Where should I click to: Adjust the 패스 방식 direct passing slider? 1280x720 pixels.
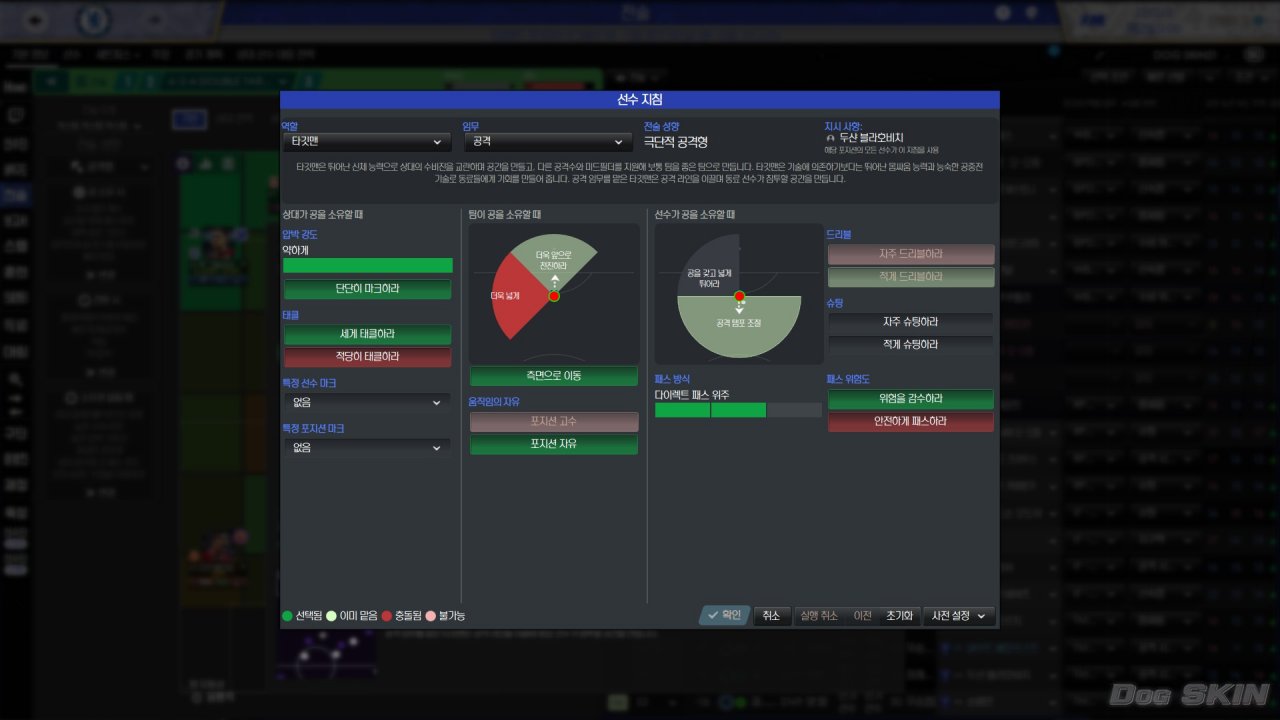(738, 410)
